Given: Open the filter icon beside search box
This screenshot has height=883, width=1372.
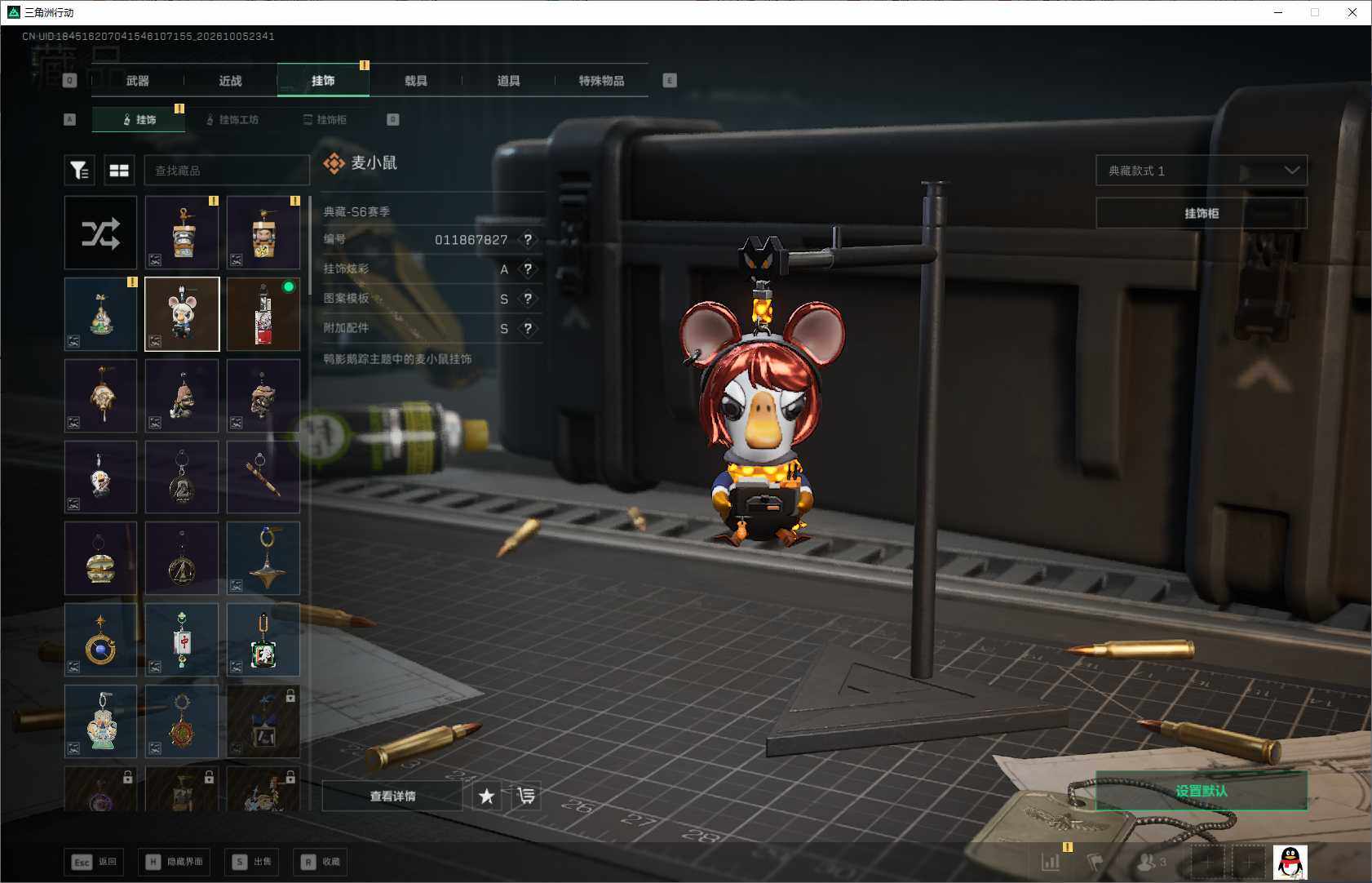Looking at the screenshot, I should click(79, 170).
